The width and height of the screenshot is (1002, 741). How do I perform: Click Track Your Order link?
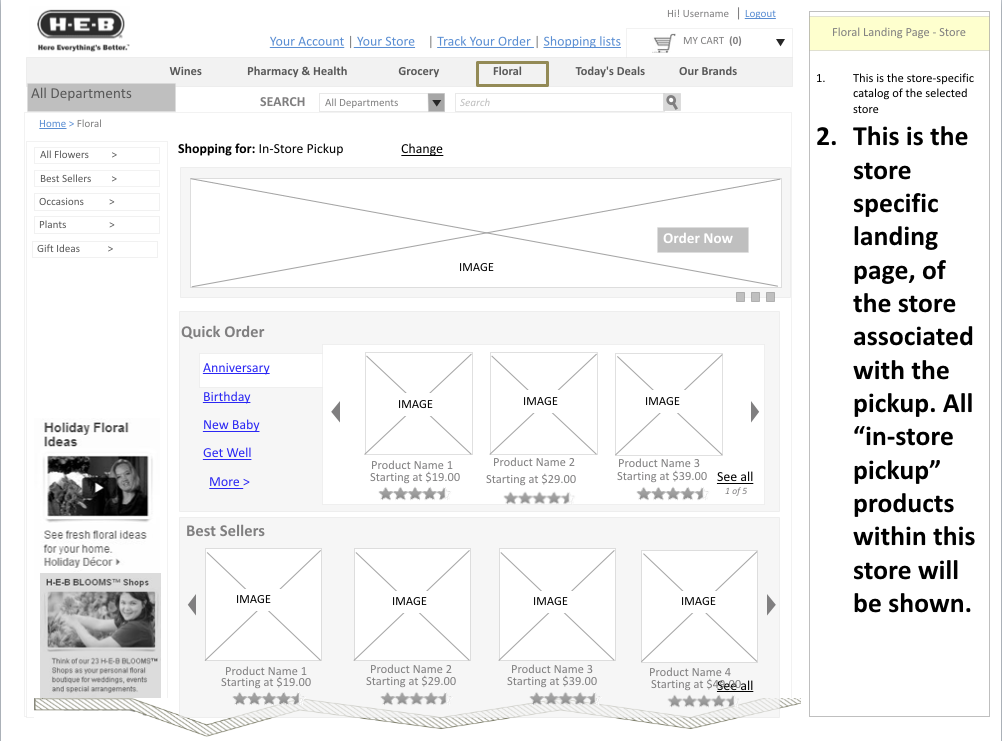pyautogui.click(x=484, y=42)
